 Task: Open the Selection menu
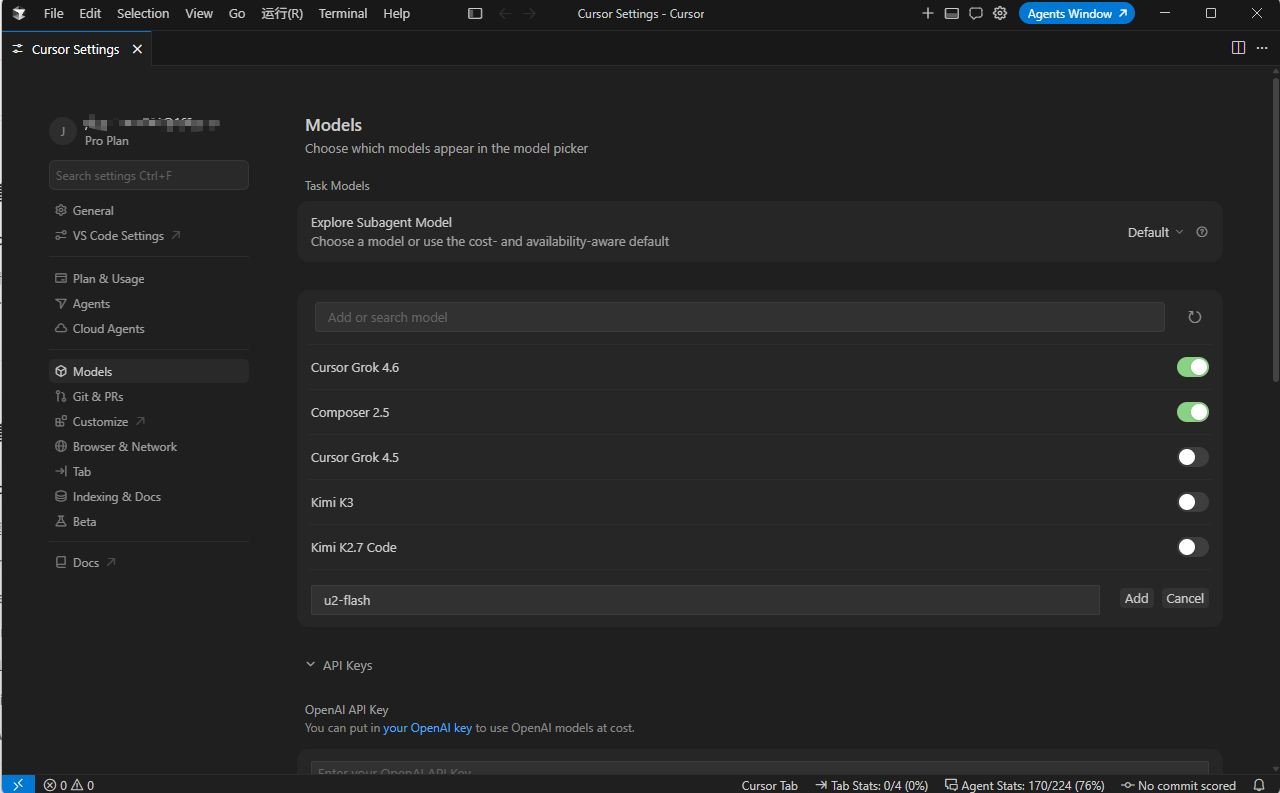click(x=143, y=14)
